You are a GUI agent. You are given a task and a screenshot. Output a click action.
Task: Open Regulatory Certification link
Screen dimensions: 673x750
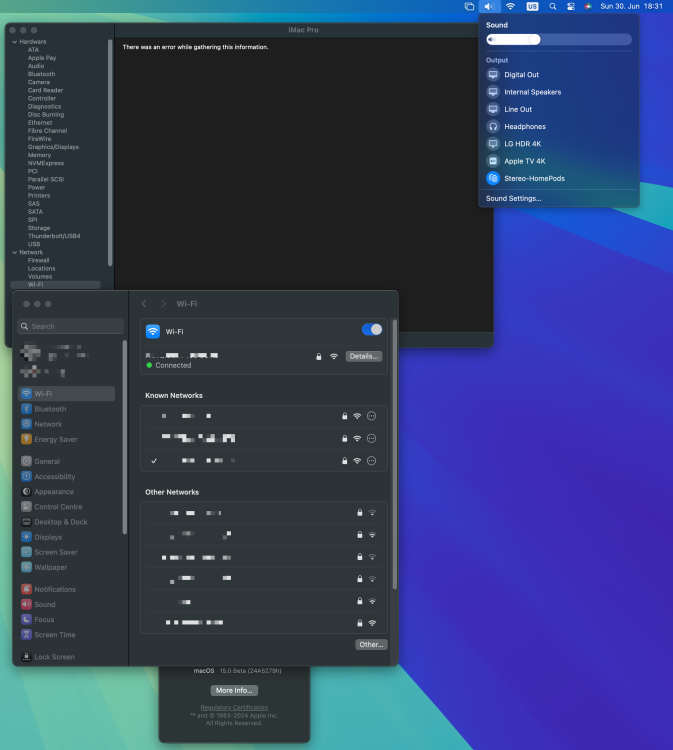(234, 707)
